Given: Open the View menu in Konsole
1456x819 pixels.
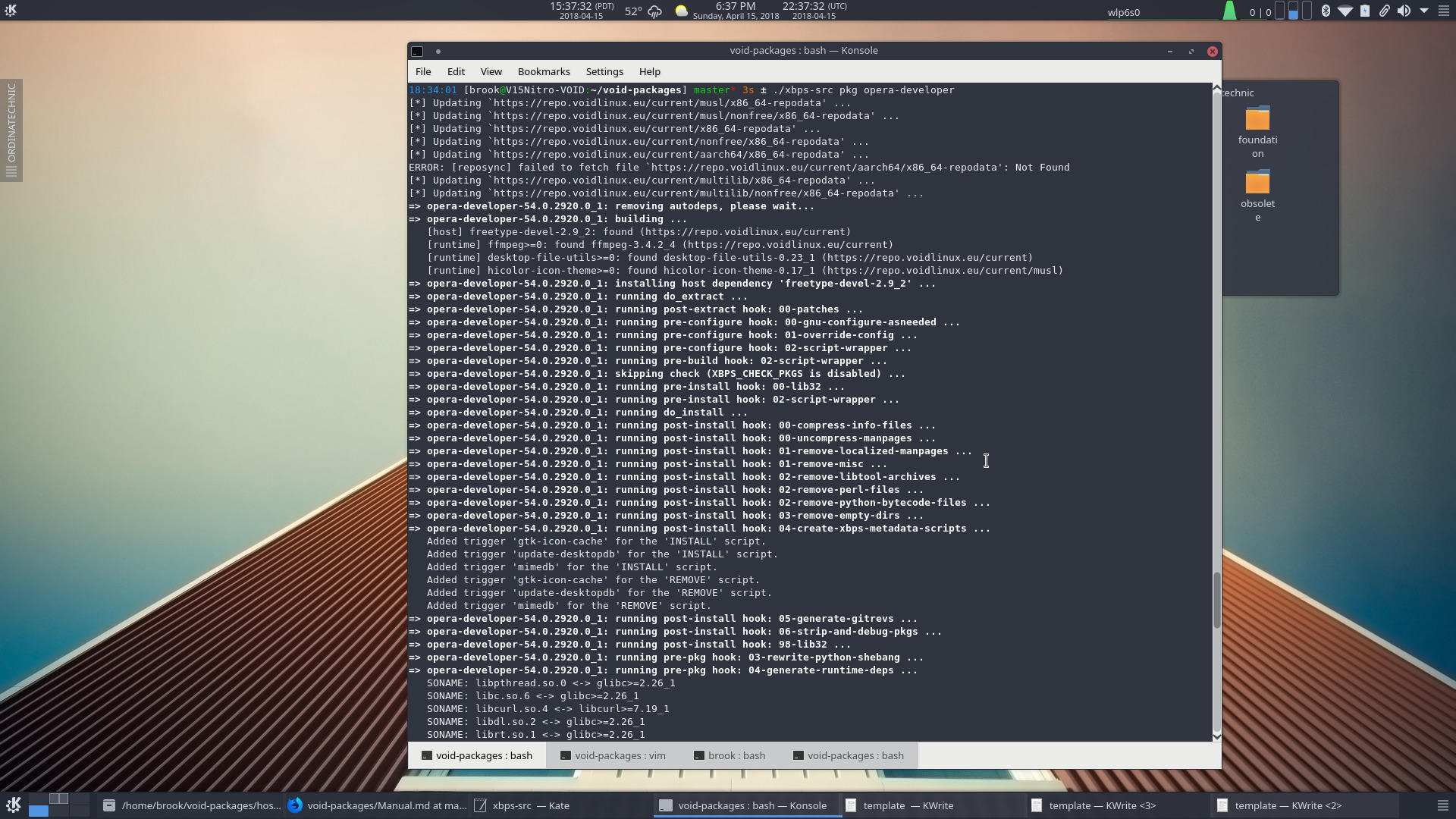Looking at the screenshot, I should click(x=491, y=71).
